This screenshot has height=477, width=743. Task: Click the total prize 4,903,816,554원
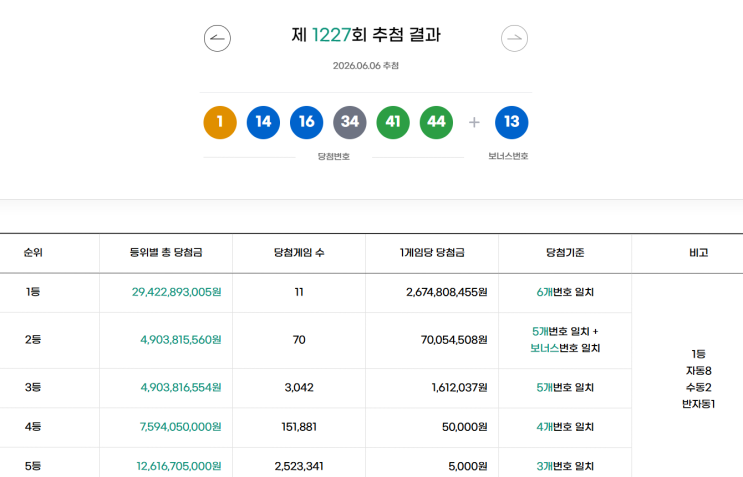coord(181,387)
